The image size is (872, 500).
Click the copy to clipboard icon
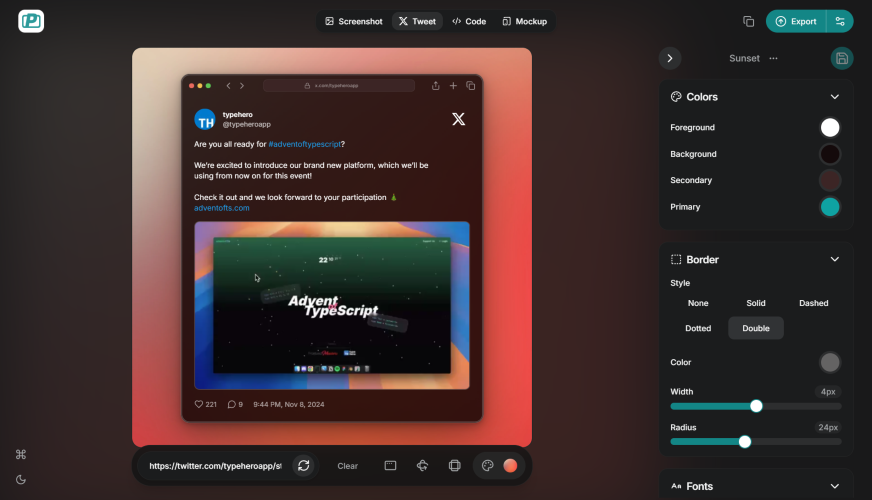pyautogui.click(x=749, y=21)
